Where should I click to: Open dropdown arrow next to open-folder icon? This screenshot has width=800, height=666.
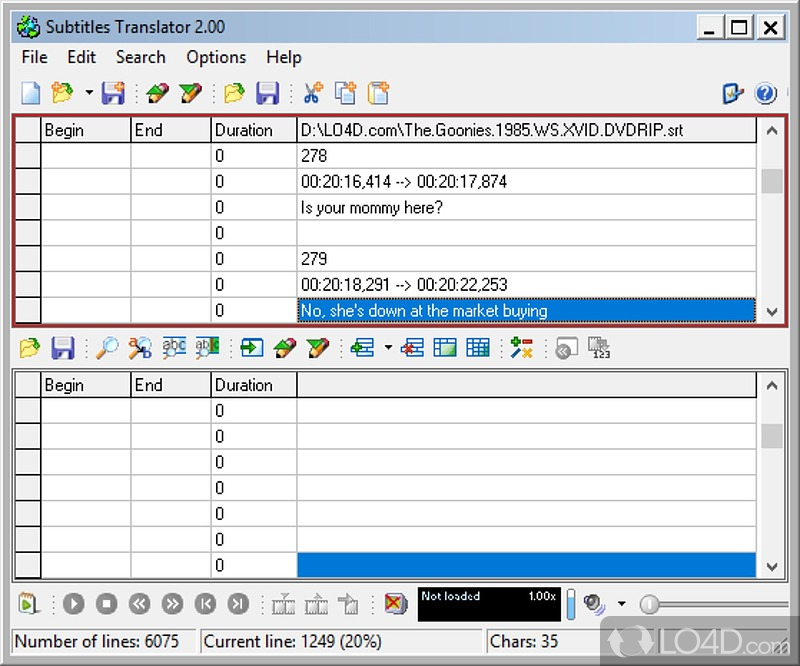pyautogui.click(x=88, y=94)
